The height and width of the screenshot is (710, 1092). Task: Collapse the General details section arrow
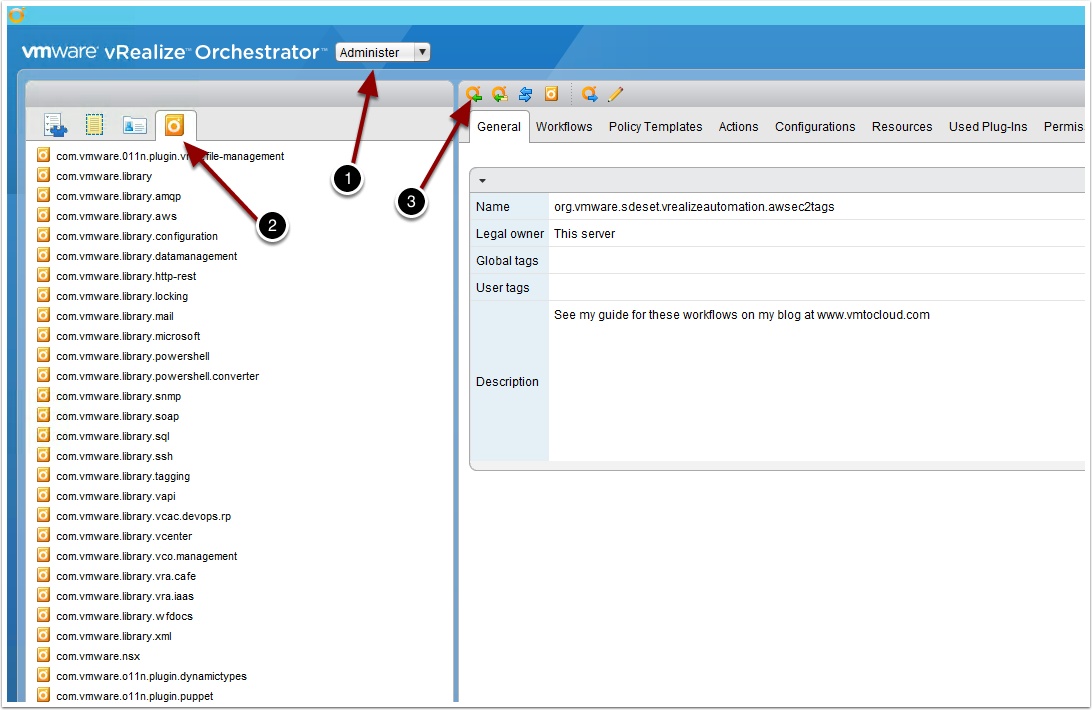pyautogui.click(x=483, y=181)
